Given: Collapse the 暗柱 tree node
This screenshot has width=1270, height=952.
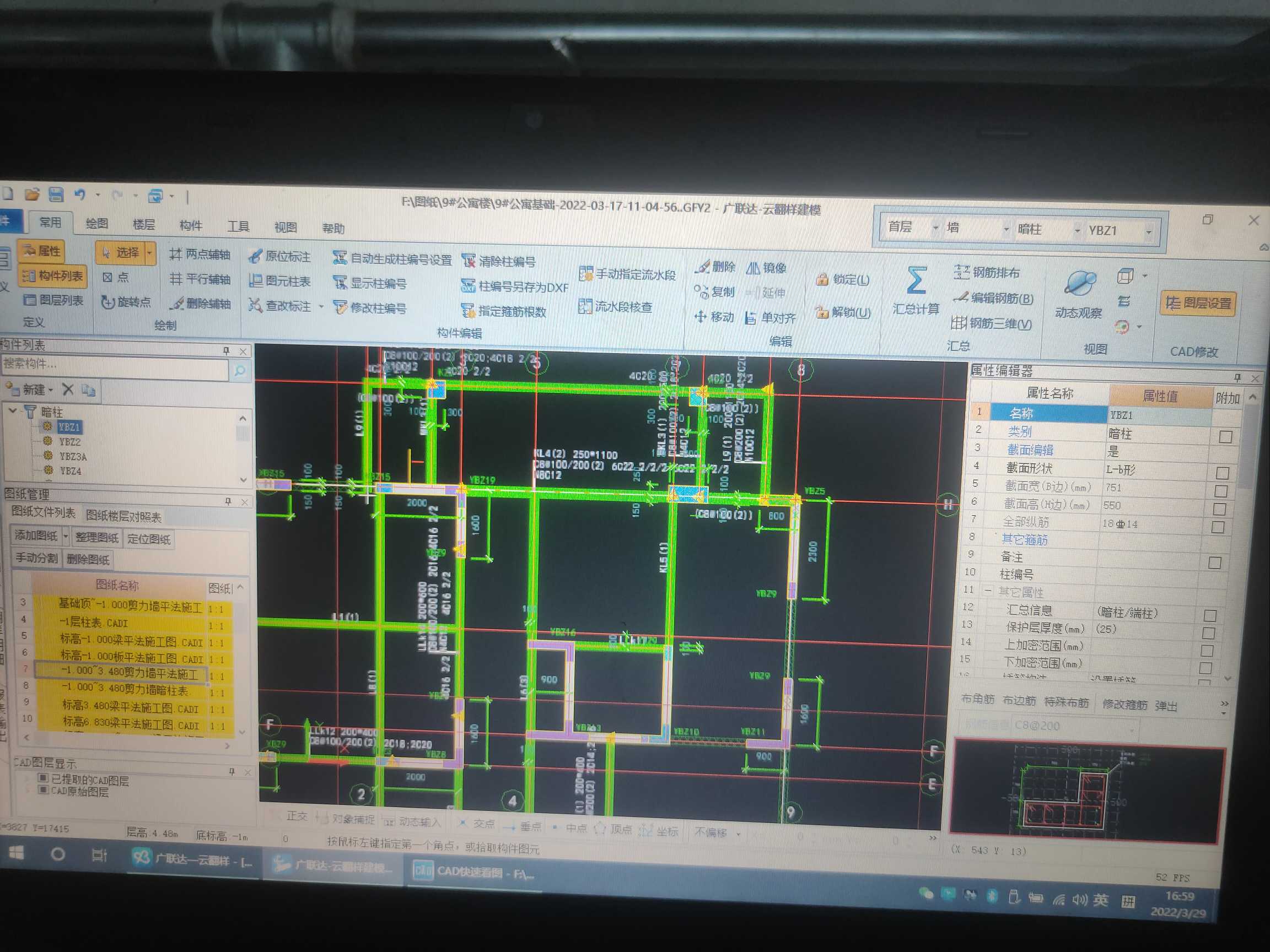Looking at the screenshot, I should 13,410.
